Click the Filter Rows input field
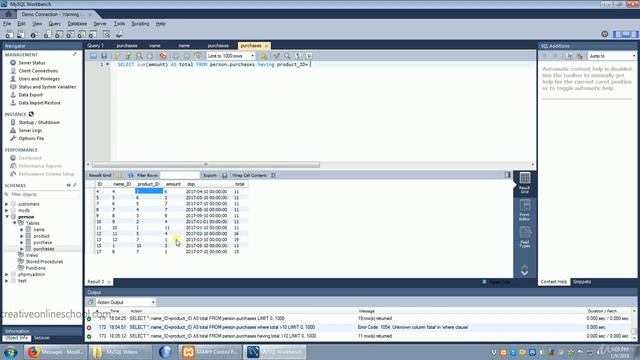The width and height of the screenshot is (640, 360). (x=180, y=176)
